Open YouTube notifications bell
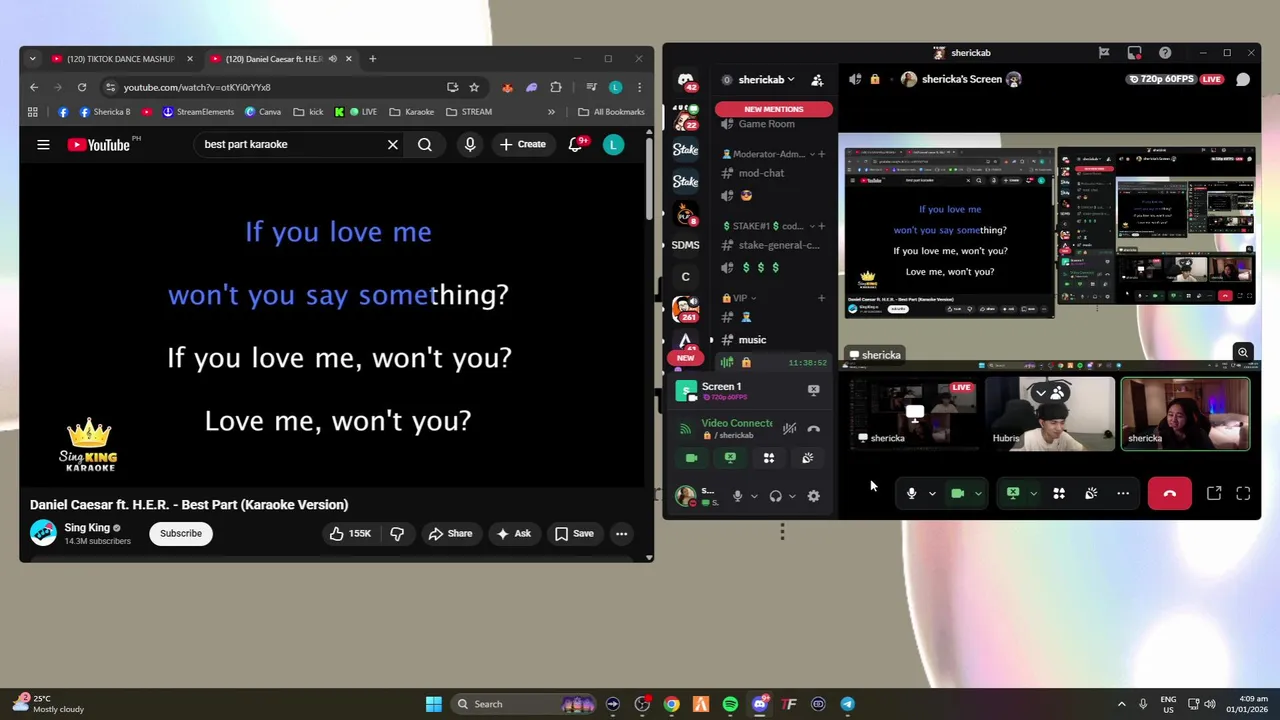The width and height of the screenshot is (1280, 720). [x=576, y=145]
